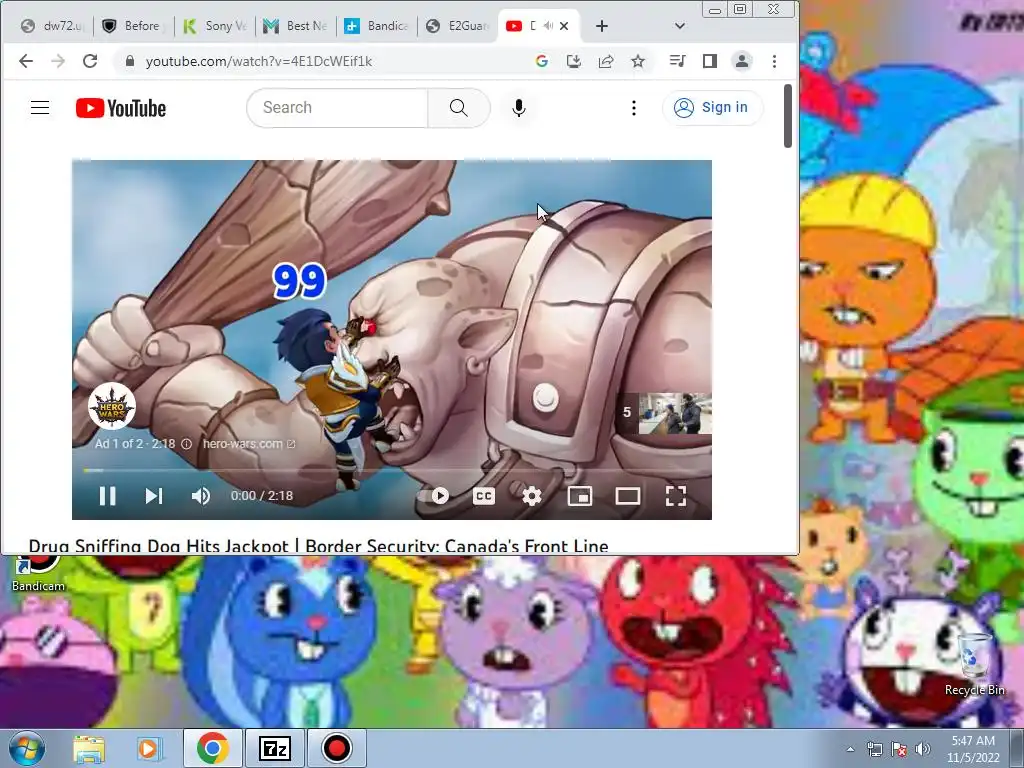This screenshot has width=1024, height=768.
Task: Expand the tab search chevron
Action: [680, 26]
